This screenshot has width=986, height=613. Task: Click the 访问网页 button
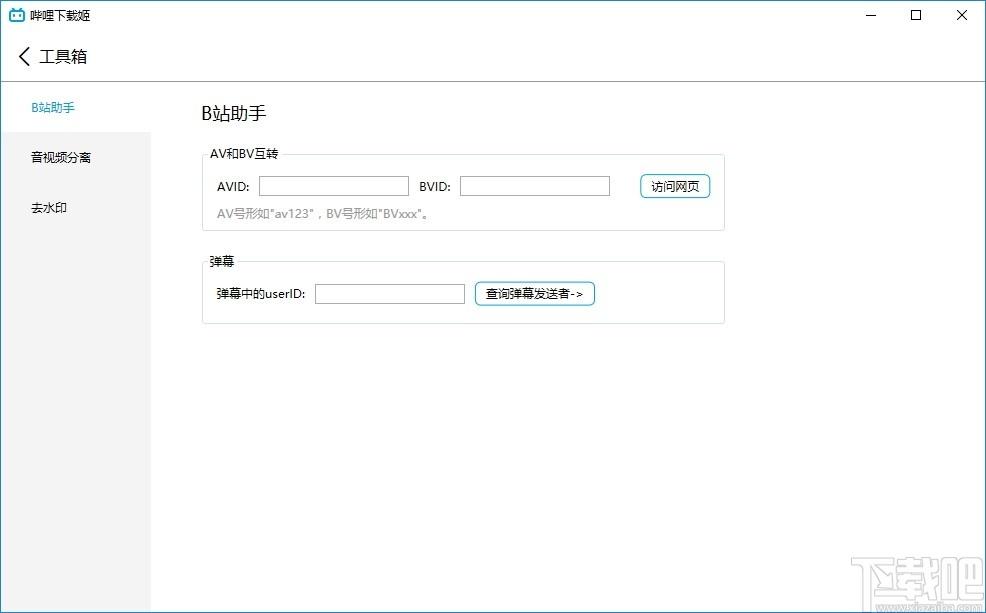tap(675, 186)
